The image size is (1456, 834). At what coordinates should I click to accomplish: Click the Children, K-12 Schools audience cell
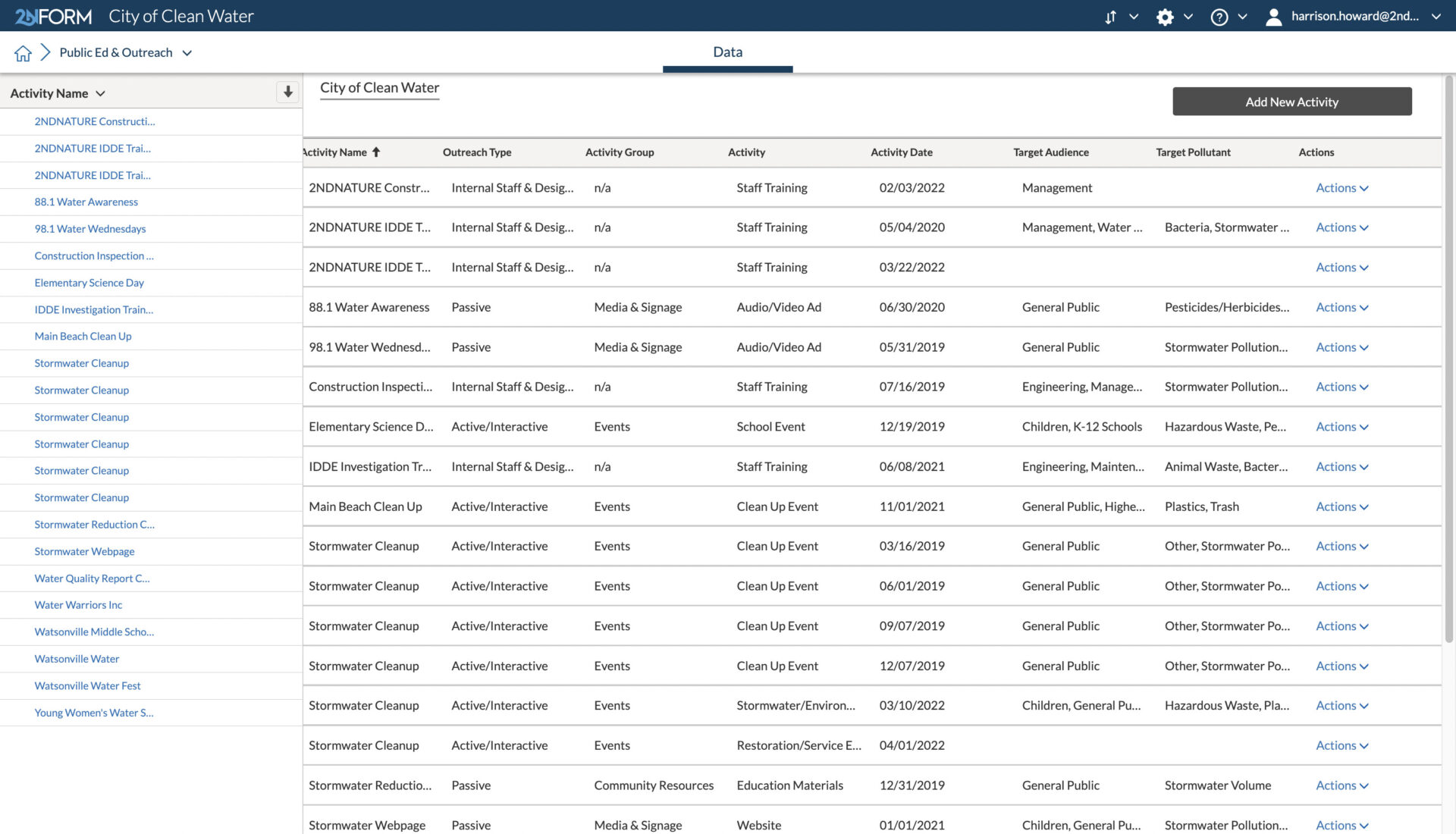[x=1082, y=427]
